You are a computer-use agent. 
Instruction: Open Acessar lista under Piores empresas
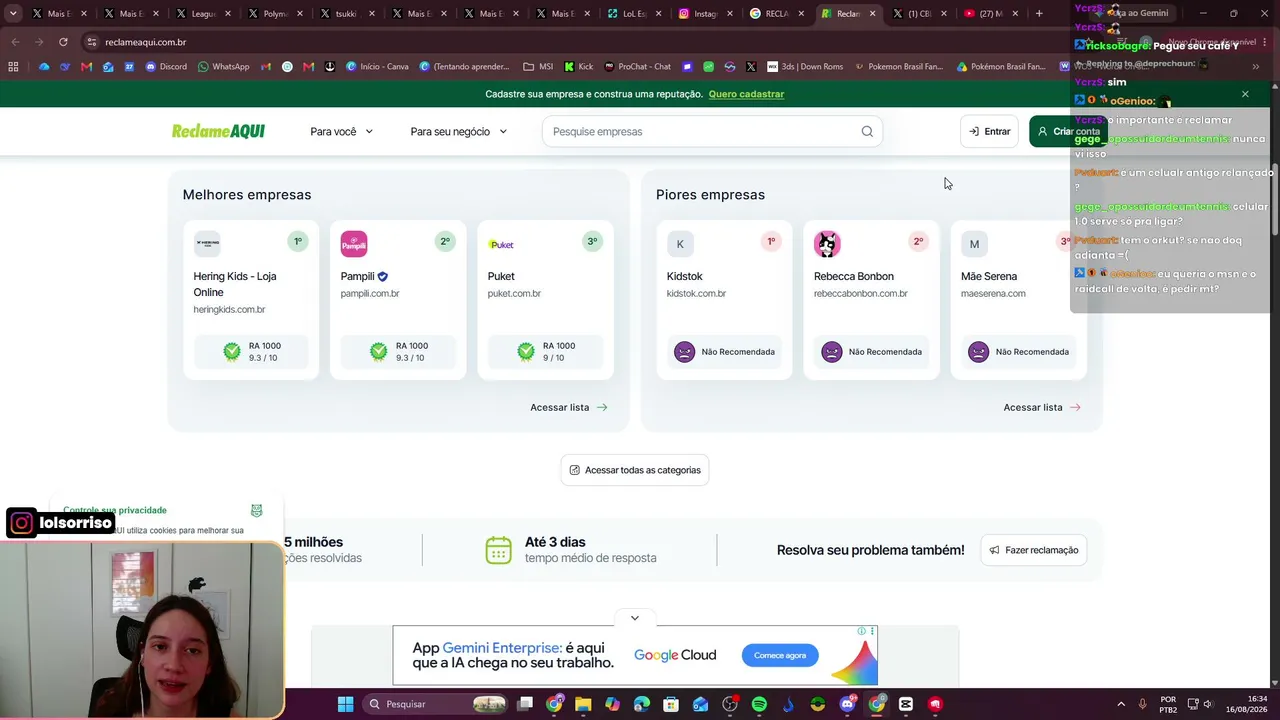1042,407
